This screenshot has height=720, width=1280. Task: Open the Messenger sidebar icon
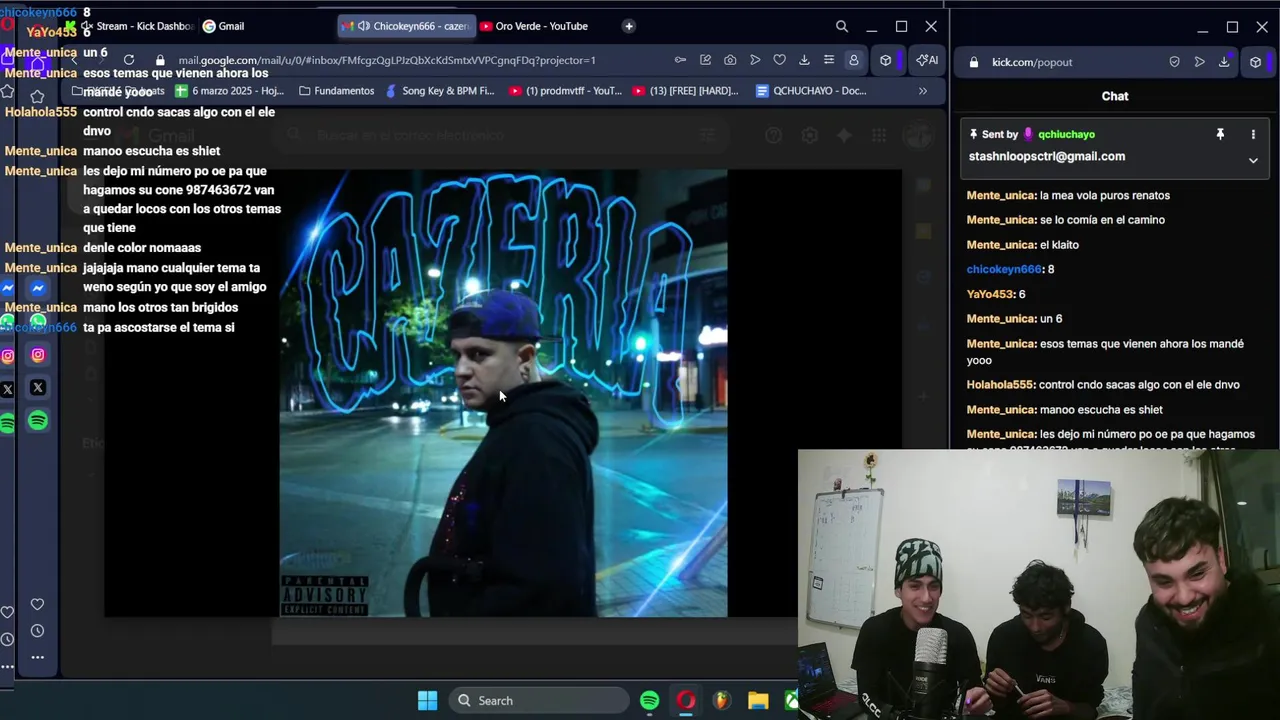[38, 288]
